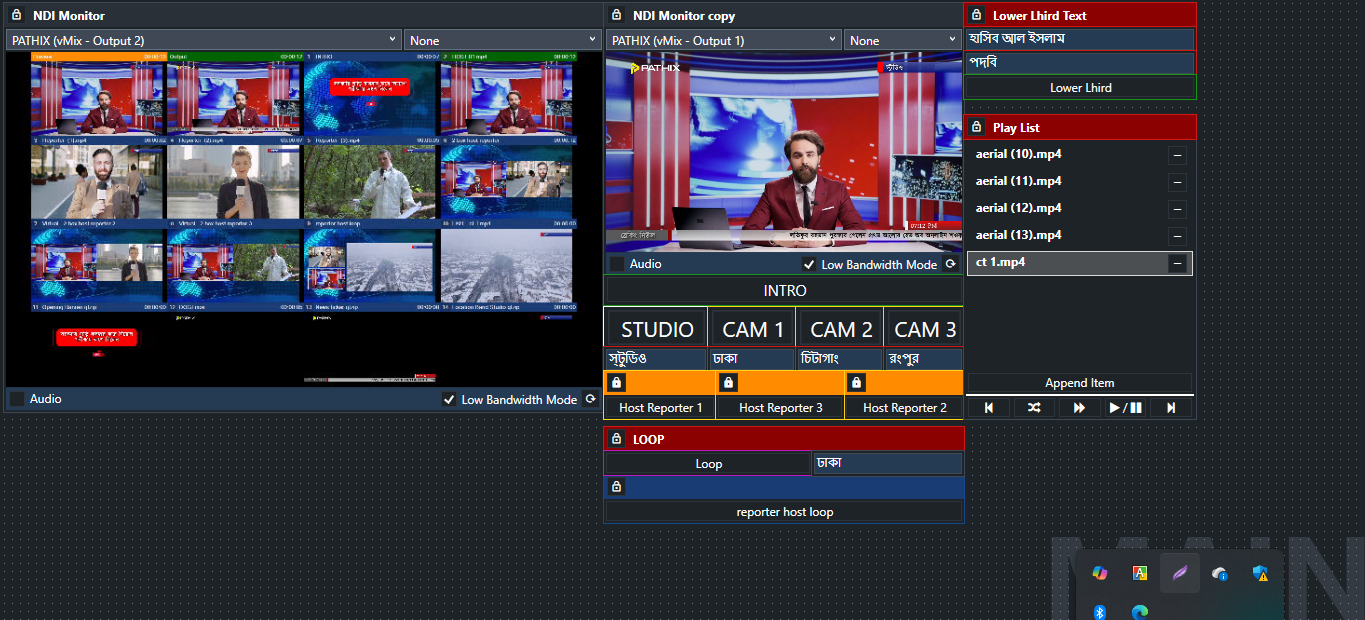This screenshot has width=1365, height=620.
Task: Click the shuffle icon in Play List
Action: pyautogui.click(x=1033, y=408)
